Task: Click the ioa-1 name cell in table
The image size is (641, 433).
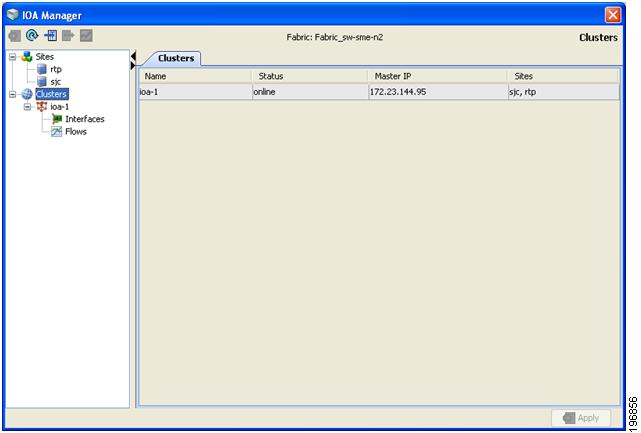Action: coord(195,92)
